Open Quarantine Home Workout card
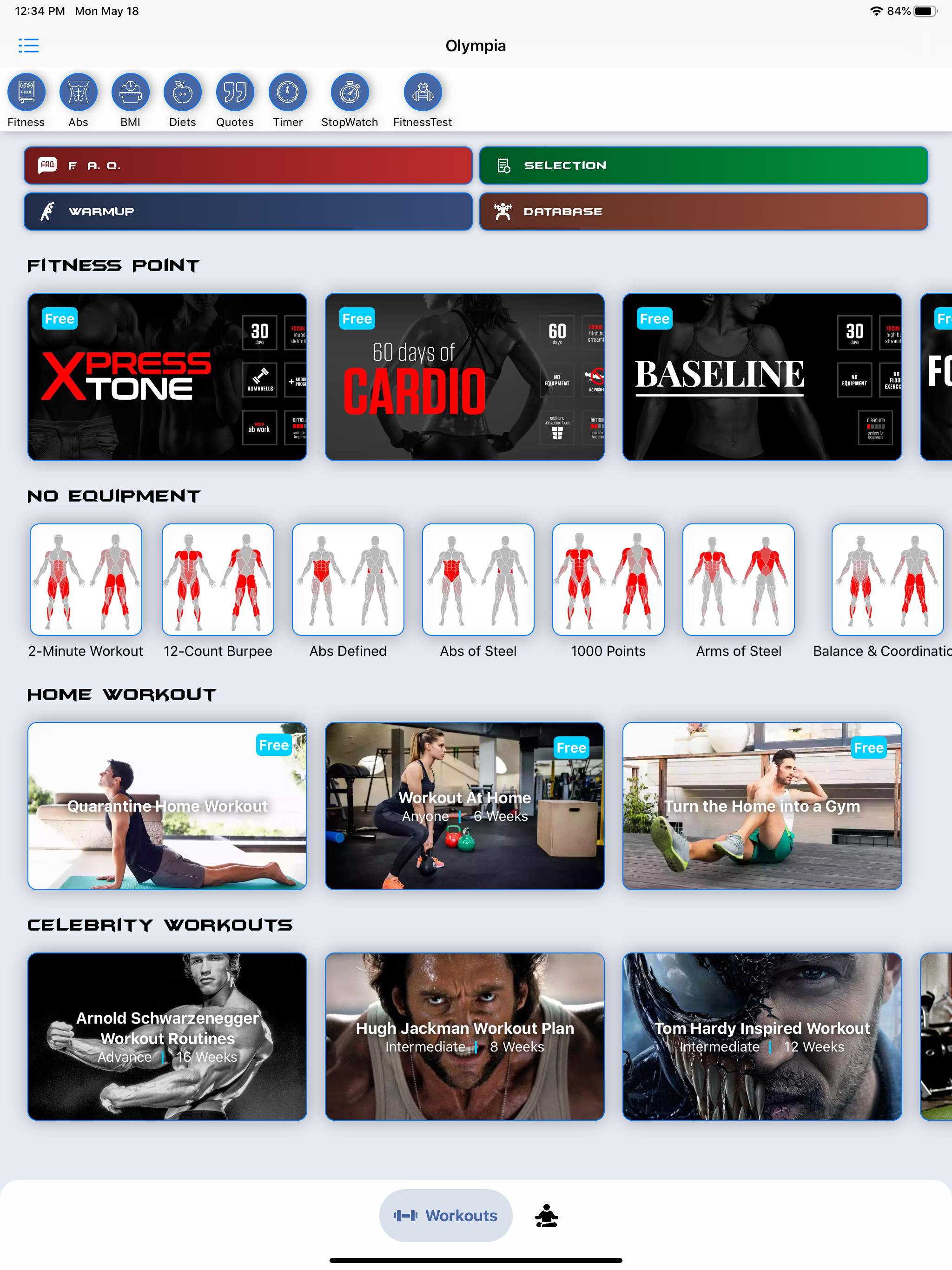952x1270 pixels. (x=167, y=806)
